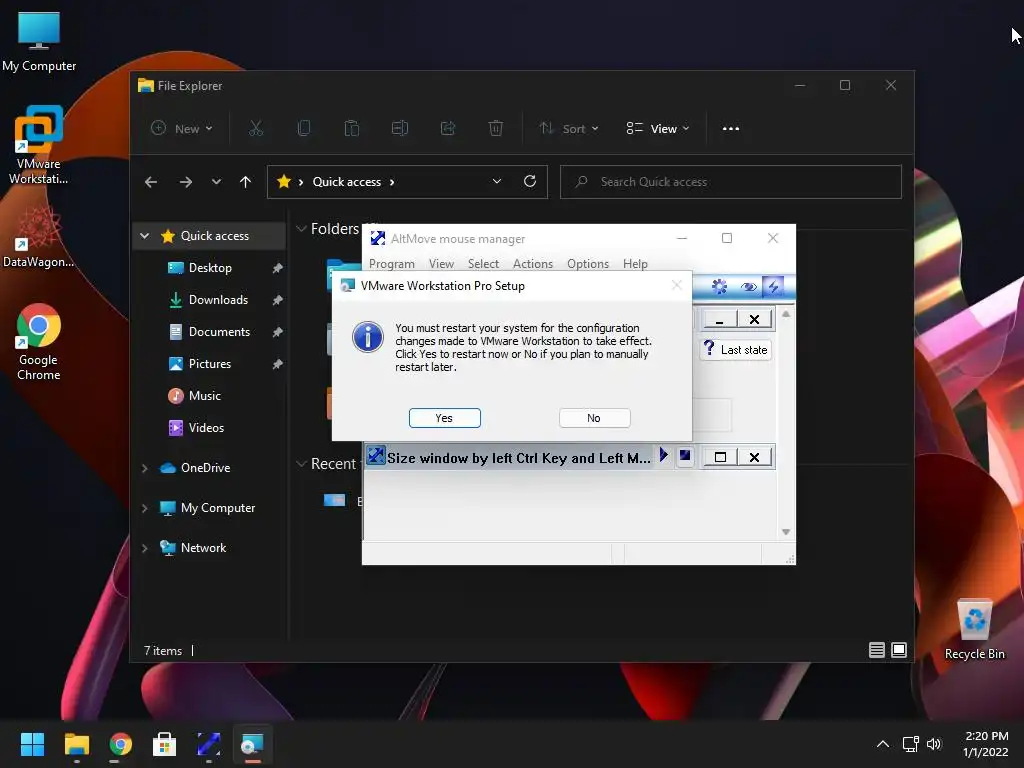The width and height of the screenshot is (1024, 768).
Task: Click AltMove scrollbar down arrow
Action: click(786, 532)
